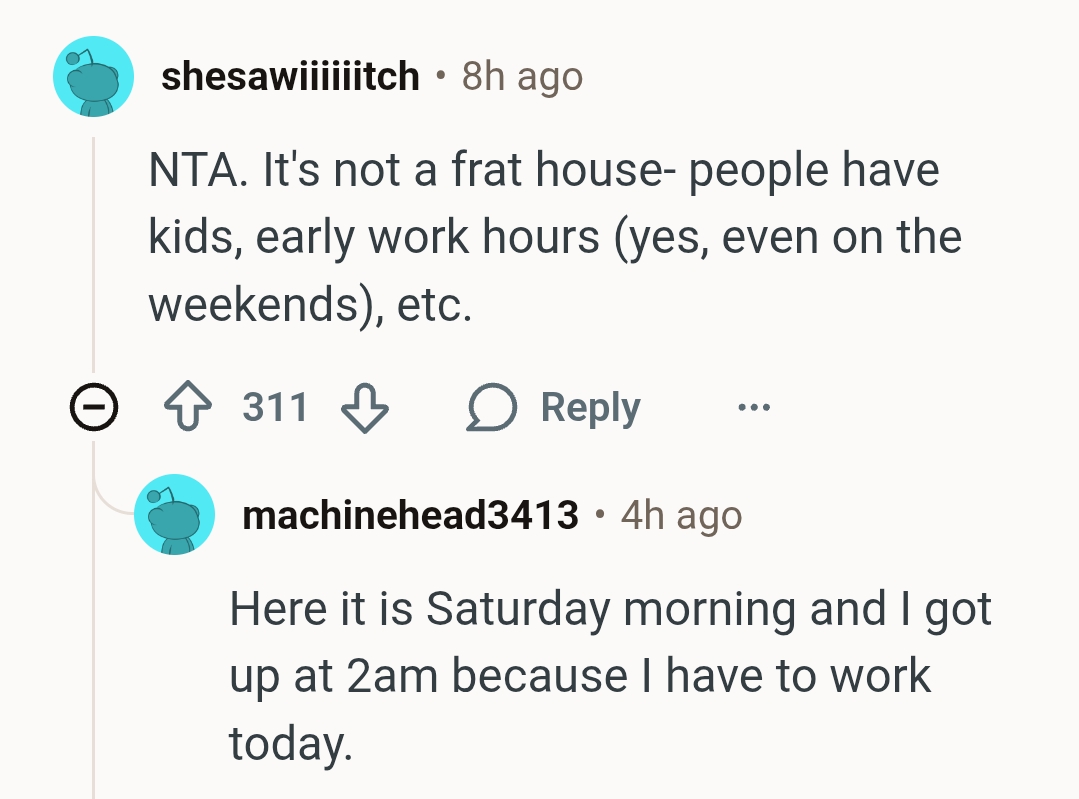Open the three-dot more options menu

pos(752,408)
